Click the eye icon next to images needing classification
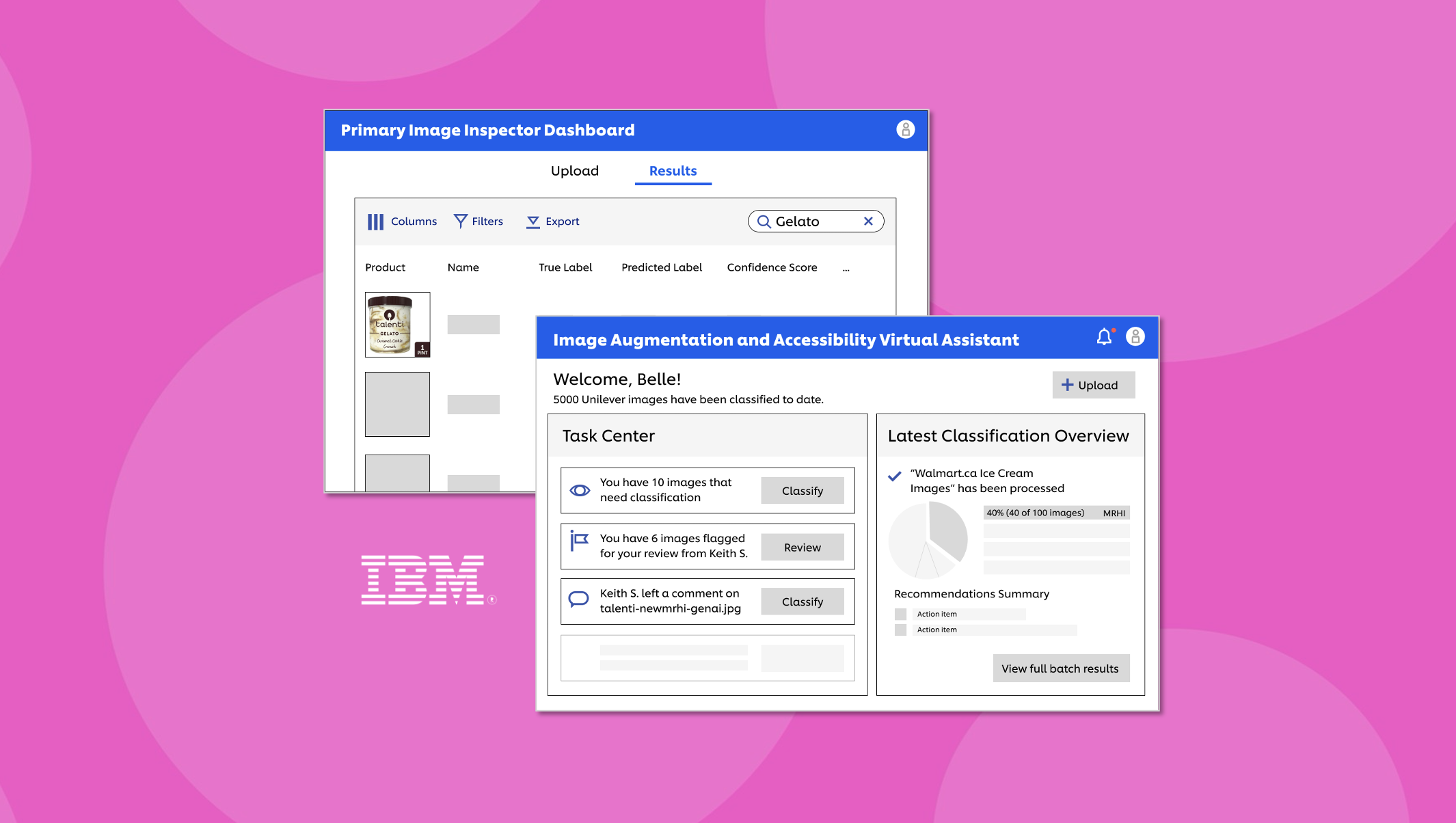Viewport: 1456px width, 823px height. click(x=579, y=490)
